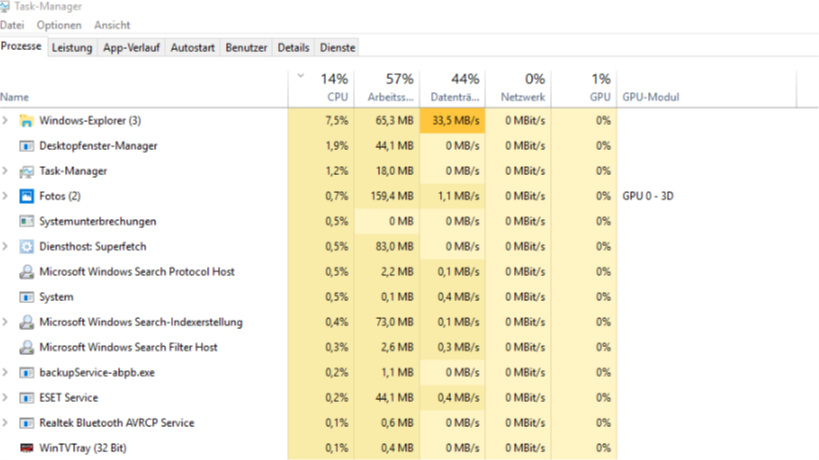Click the Systemunterbrechungen process icon

pyautogui.click(x=26, y=221)
